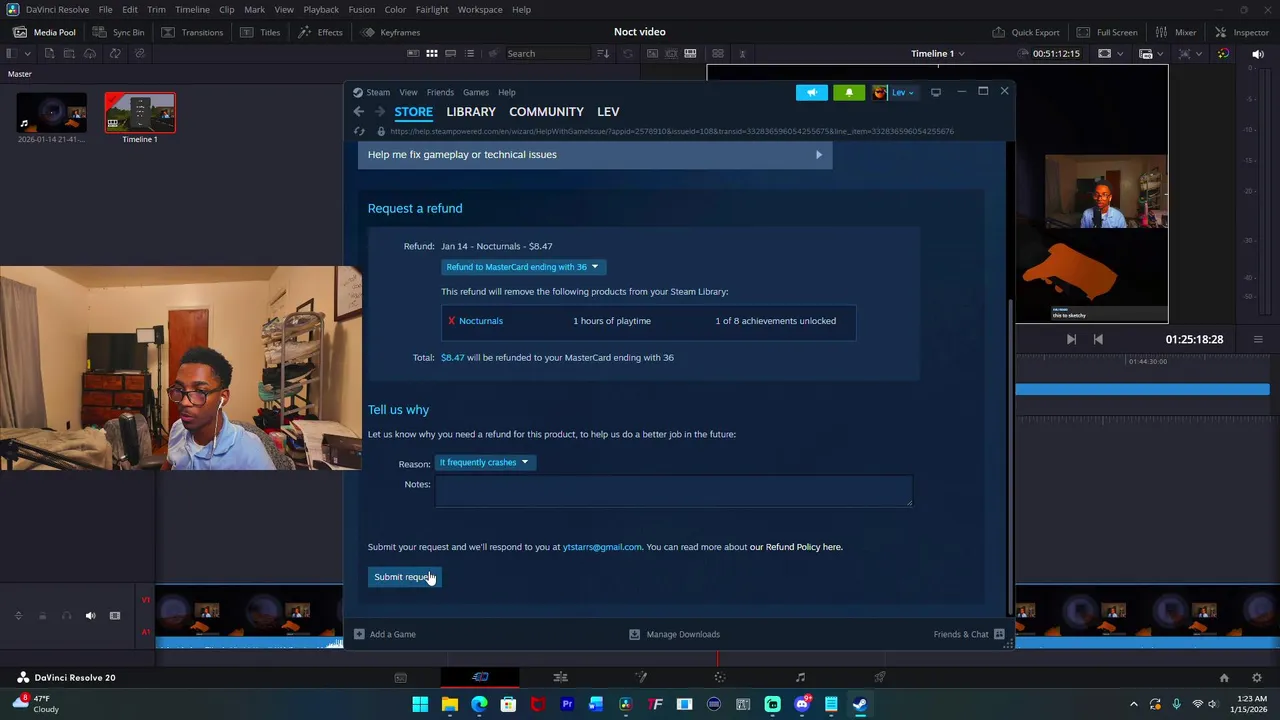
Task: Submit the refund request
Action: click(404, 577)
